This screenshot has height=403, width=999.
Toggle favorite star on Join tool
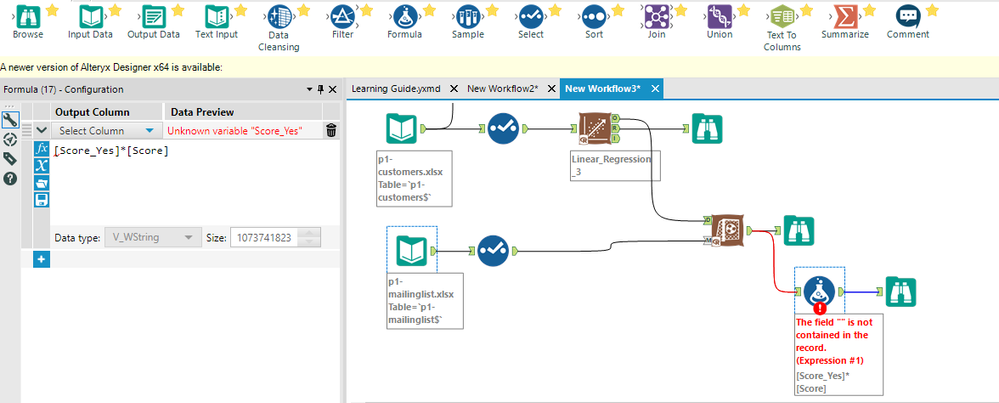click(680, 9)
